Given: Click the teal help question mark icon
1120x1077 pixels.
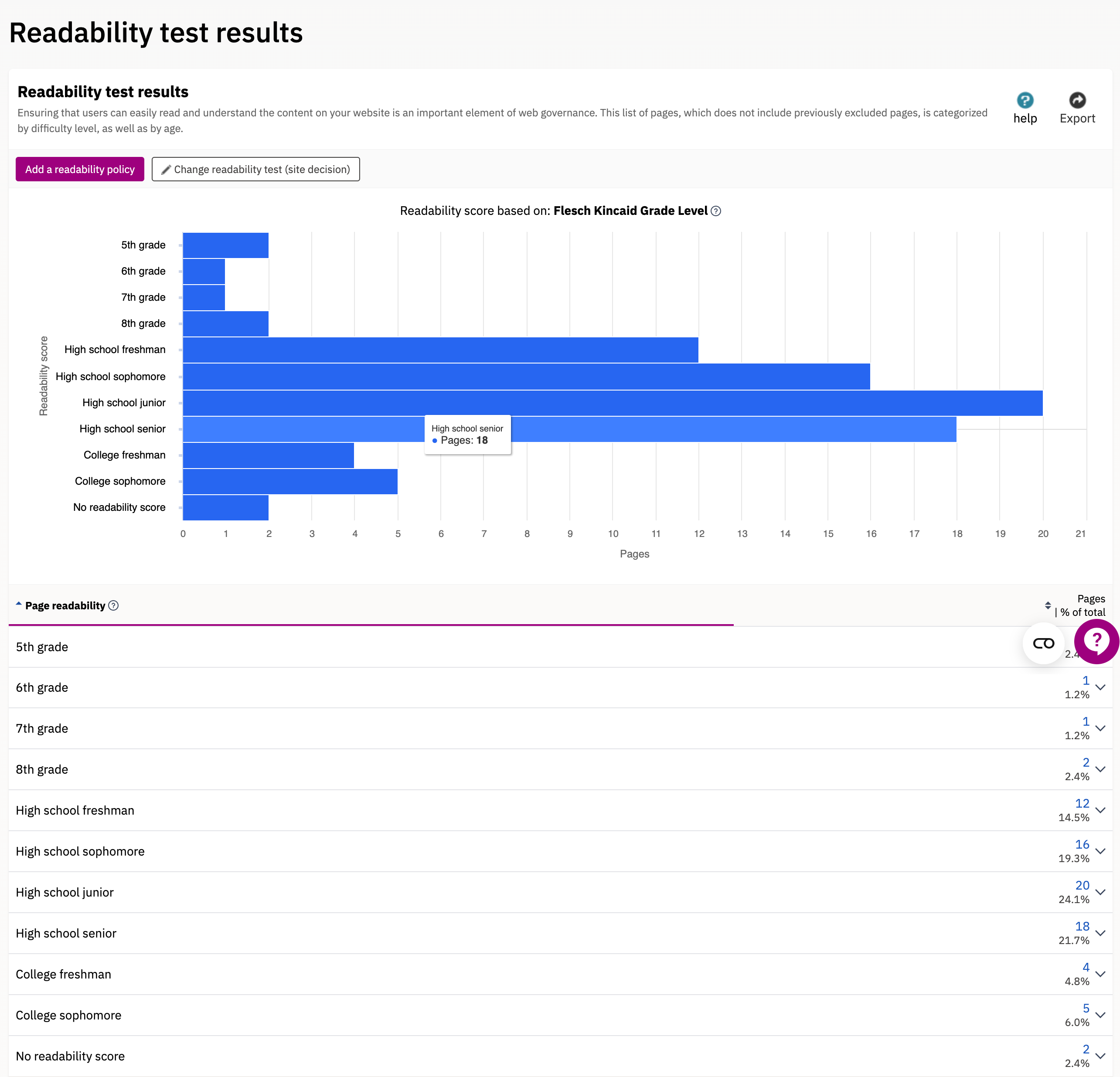Looking at the screenshot, I should [1025, 101].
